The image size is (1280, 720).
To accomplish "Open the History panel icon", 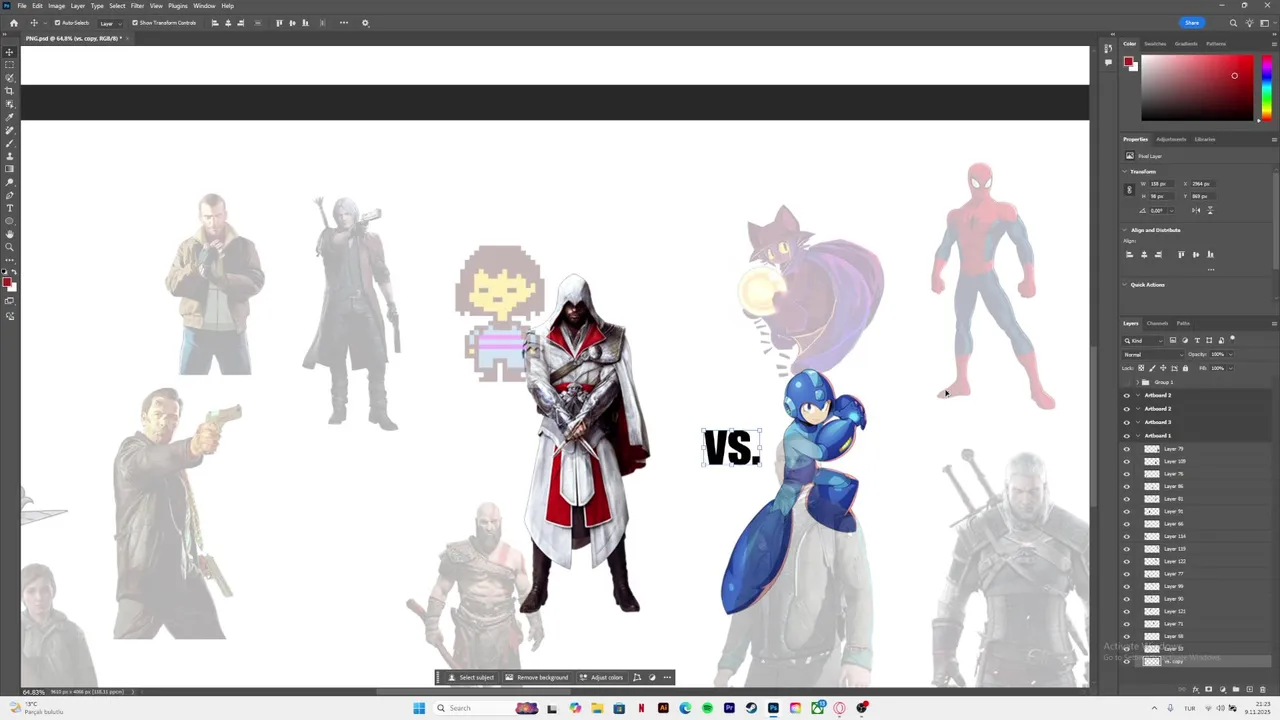I will point(1108,49).
